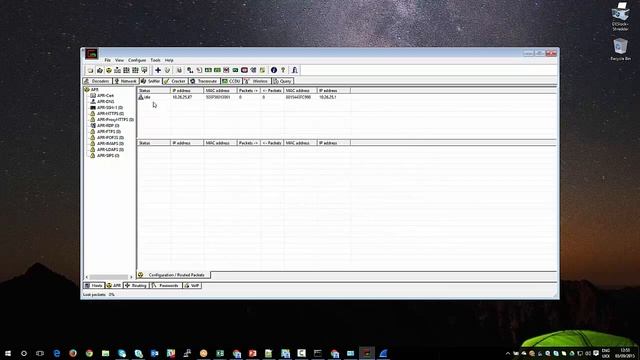640x360 pixels.
Task: Click the tree panel horizontal scrollbar thumb
Action: [109, 277]
